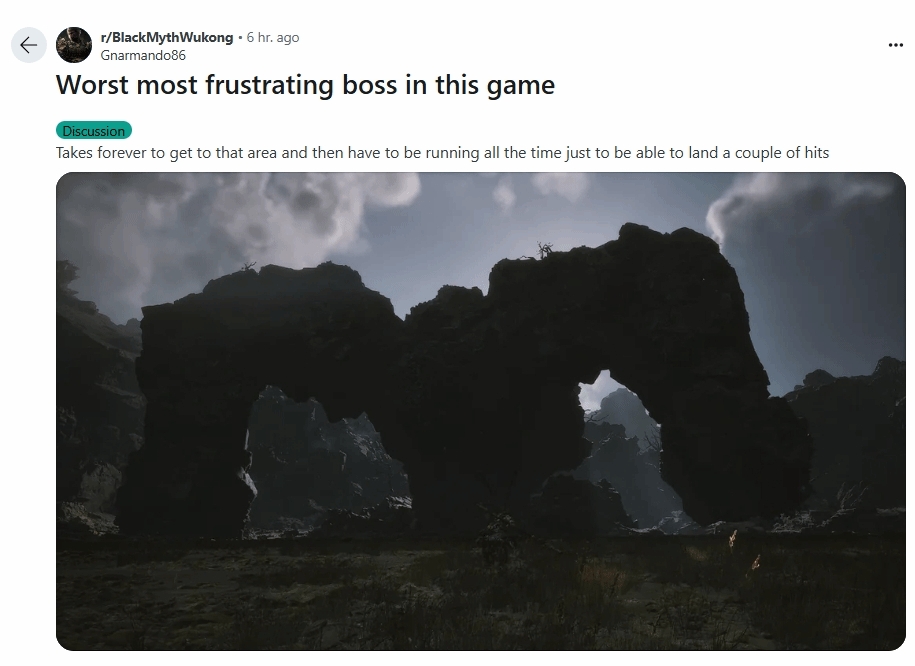
Task: Click the lit grass stalks in foreground
Action: 744,550
